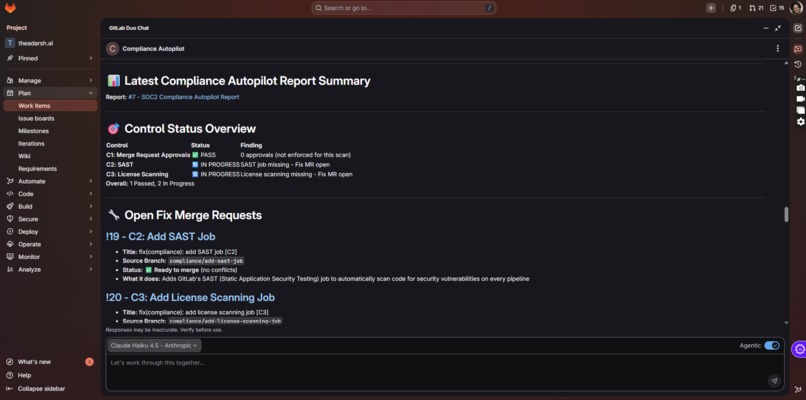Select the active Duo Chat rail icon
The width and height of the screenshot is (806, 400).
click(x=798, y=49)
